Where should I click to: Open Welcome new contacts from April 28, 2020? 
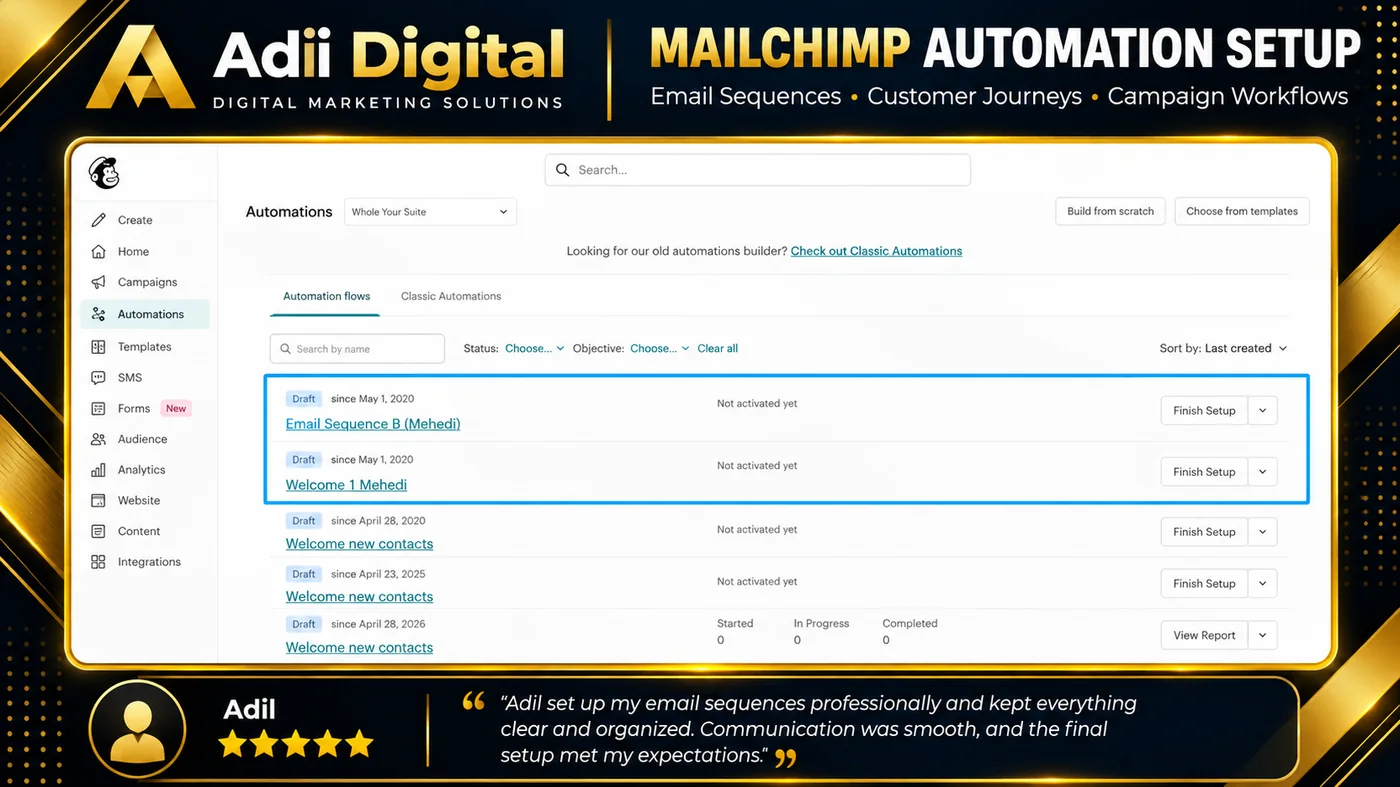359,544
